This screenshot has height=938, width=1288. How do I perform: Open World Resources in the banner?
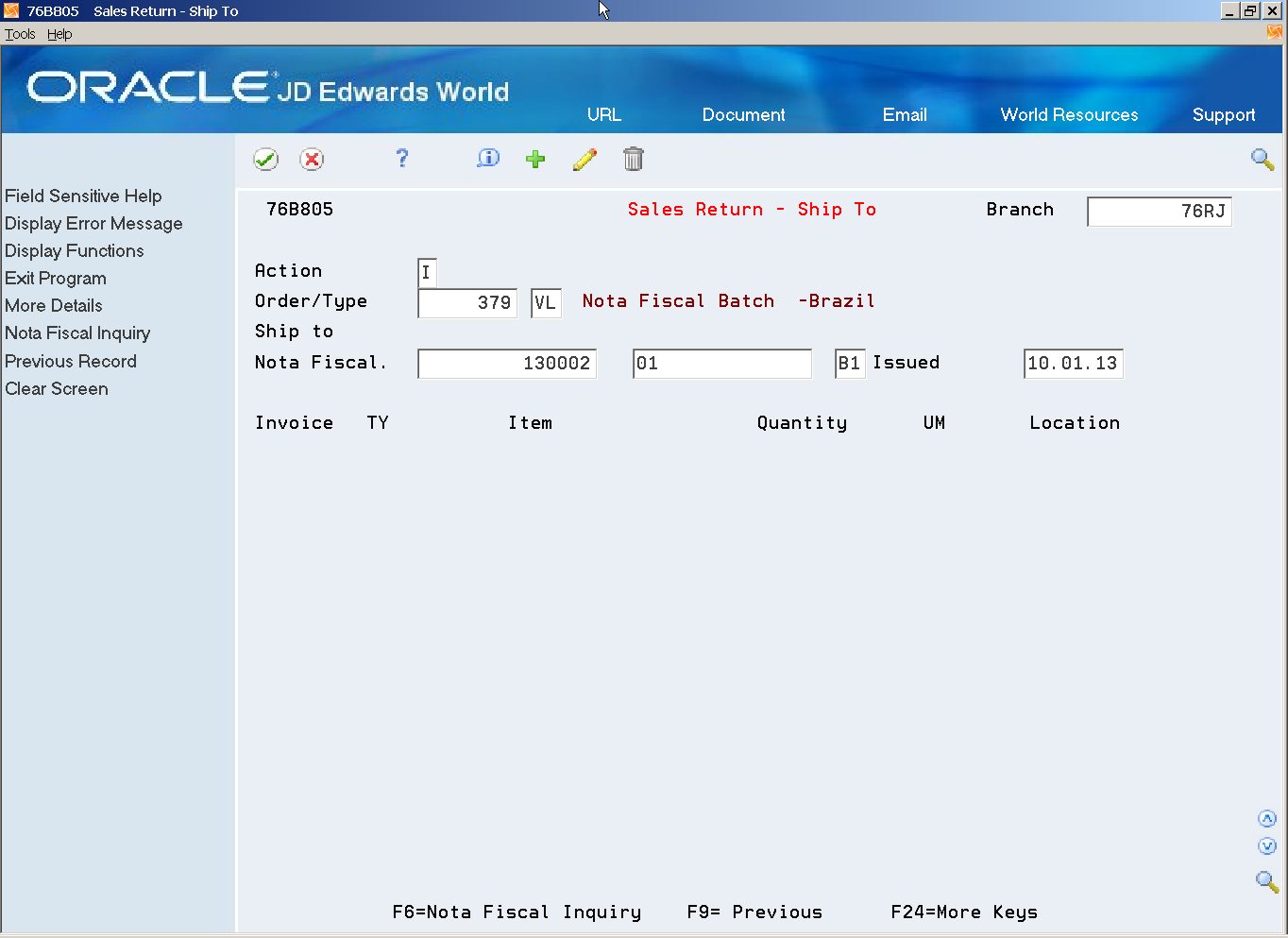click(x=1069, y=114)
